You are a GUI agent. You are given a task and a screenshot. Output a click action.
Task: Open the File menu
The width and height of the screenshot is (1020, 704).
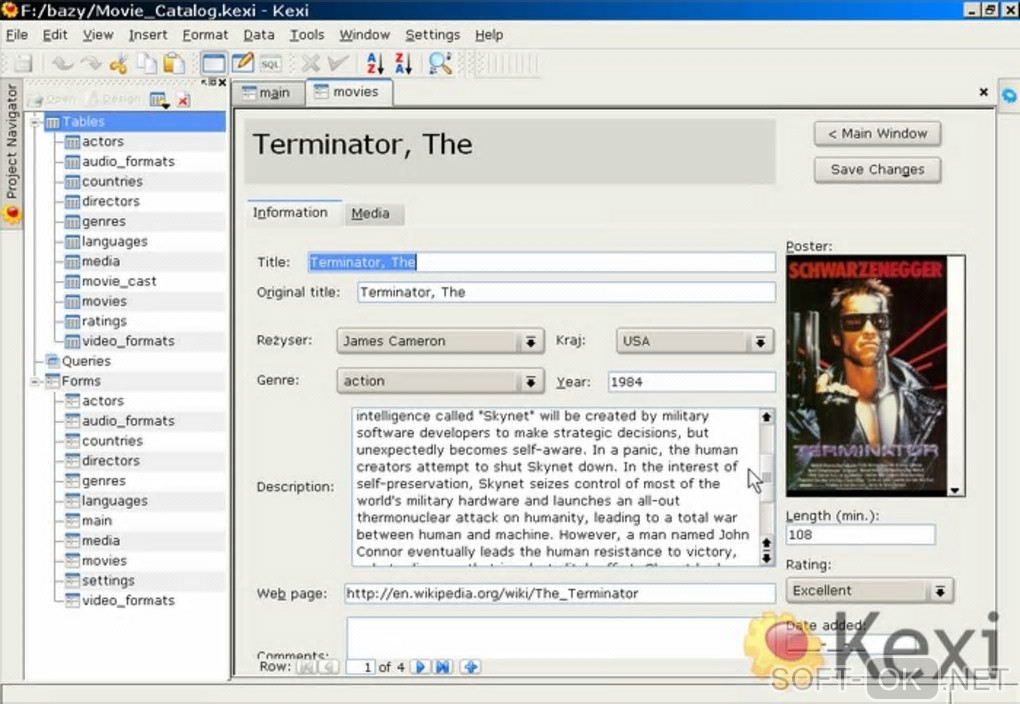pyautogui.click(x=17, y=35)
